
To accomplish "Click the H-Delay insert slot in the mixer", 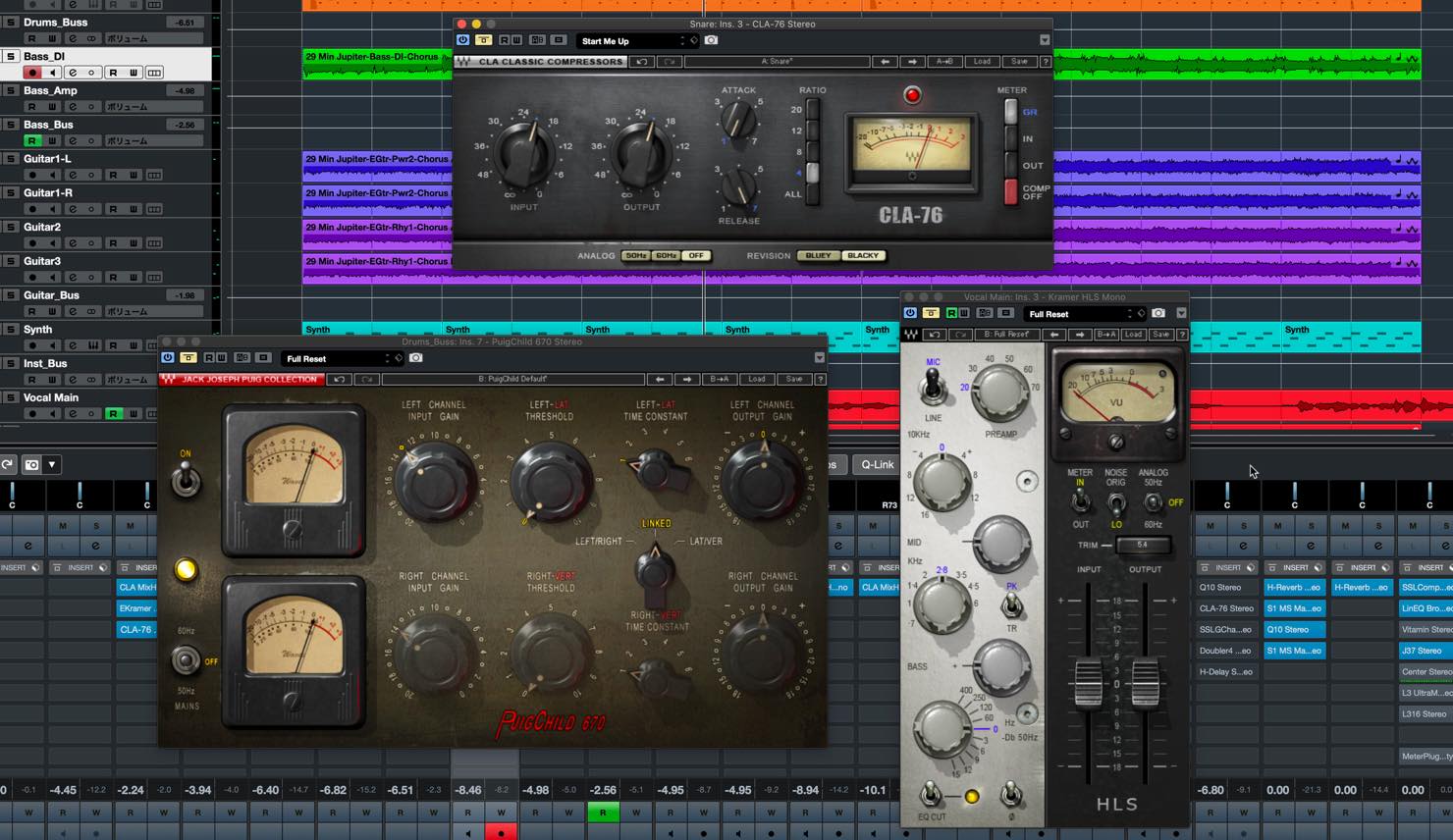I will [x=1226, y=672].
